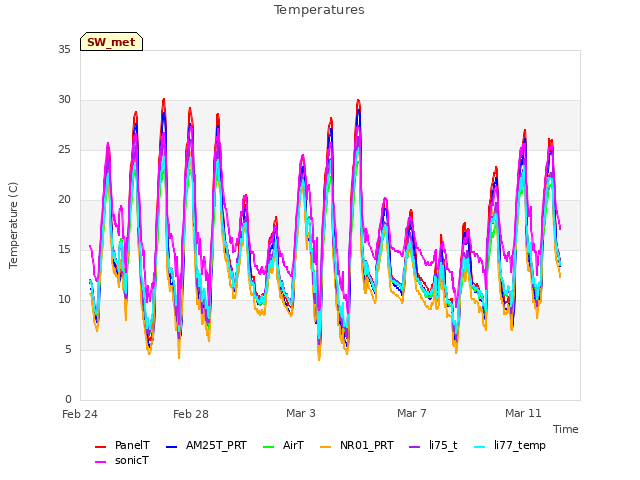Click the red PanelT legend swatch
This screenshot has height=480, width=640.
(x=100, y=447)
